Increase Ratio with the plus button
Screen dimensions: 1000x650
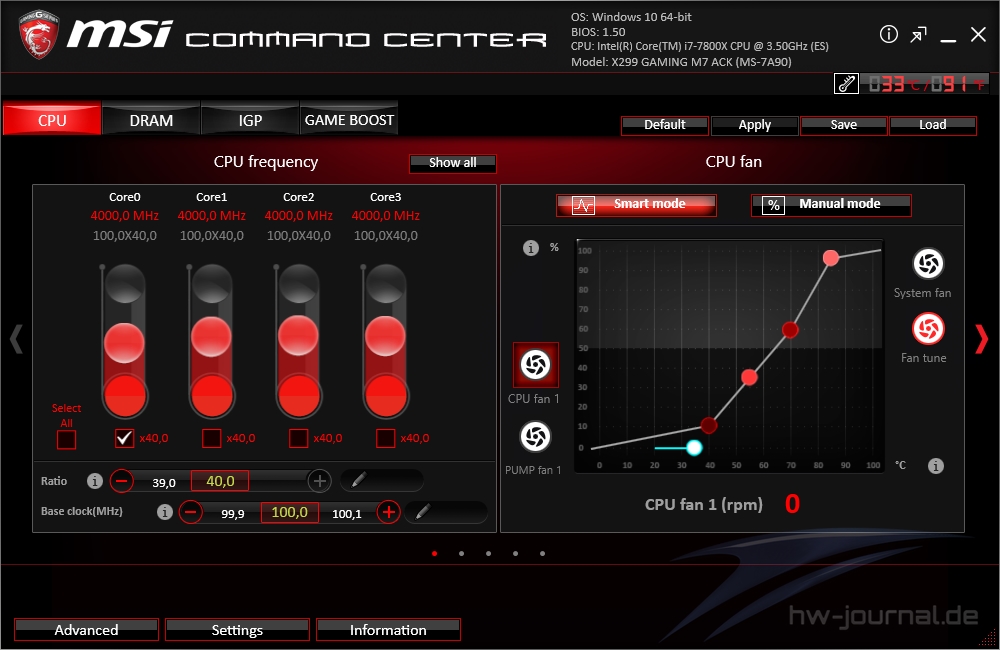coord(320,481)
